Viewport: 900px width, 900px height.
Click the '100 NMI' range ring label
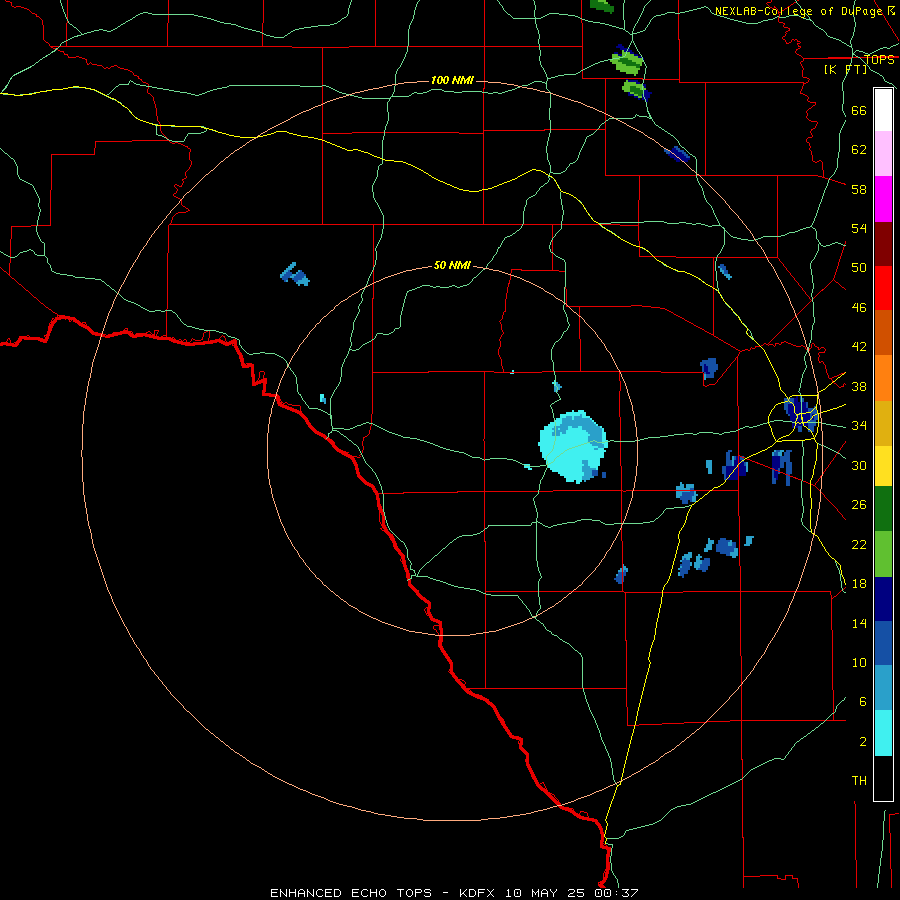452,80
